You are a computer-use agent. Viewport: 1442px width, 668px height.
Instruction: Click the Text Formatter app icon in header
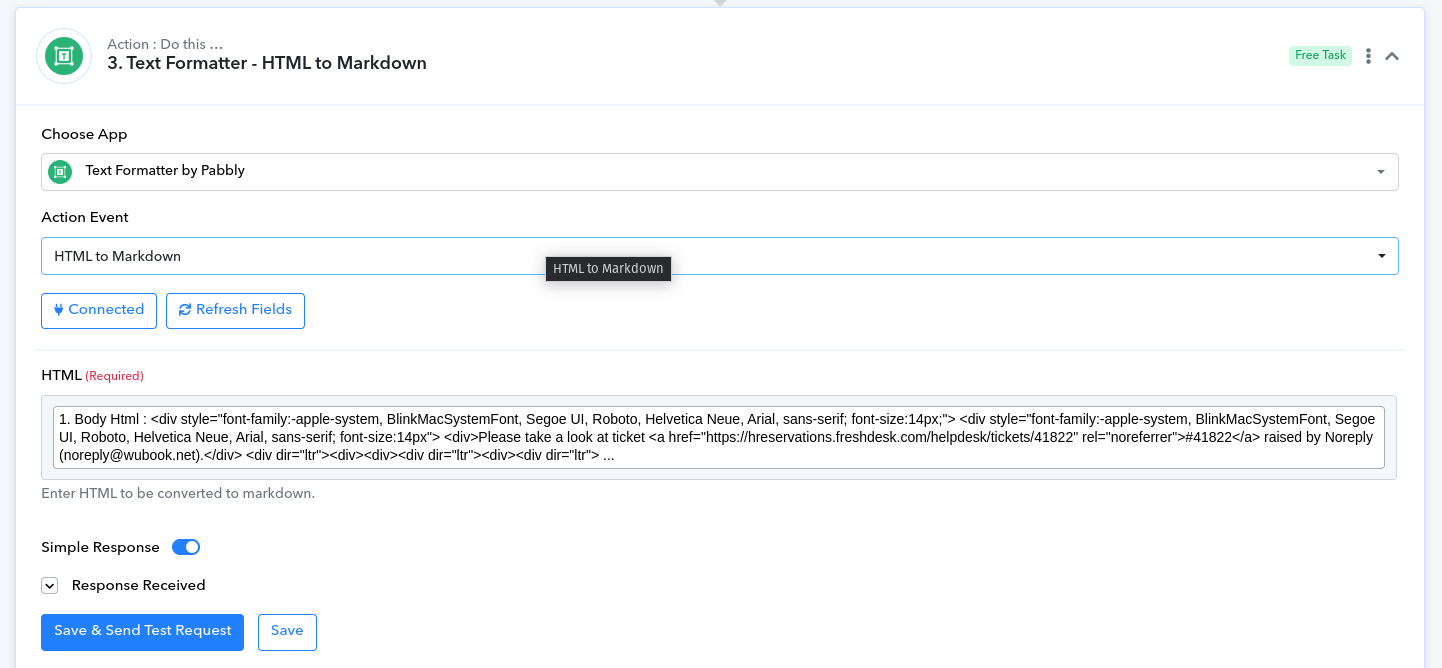pyautogui.click(x=64, y=56)
